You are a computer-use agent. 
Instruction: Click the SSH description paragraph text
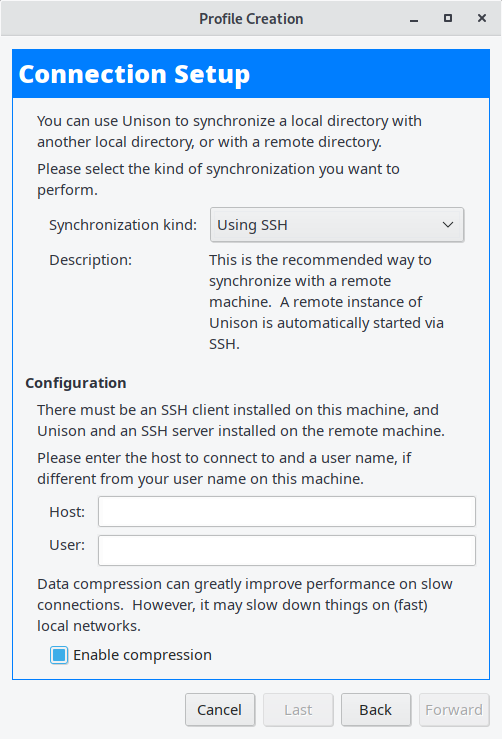click(326, 302)
